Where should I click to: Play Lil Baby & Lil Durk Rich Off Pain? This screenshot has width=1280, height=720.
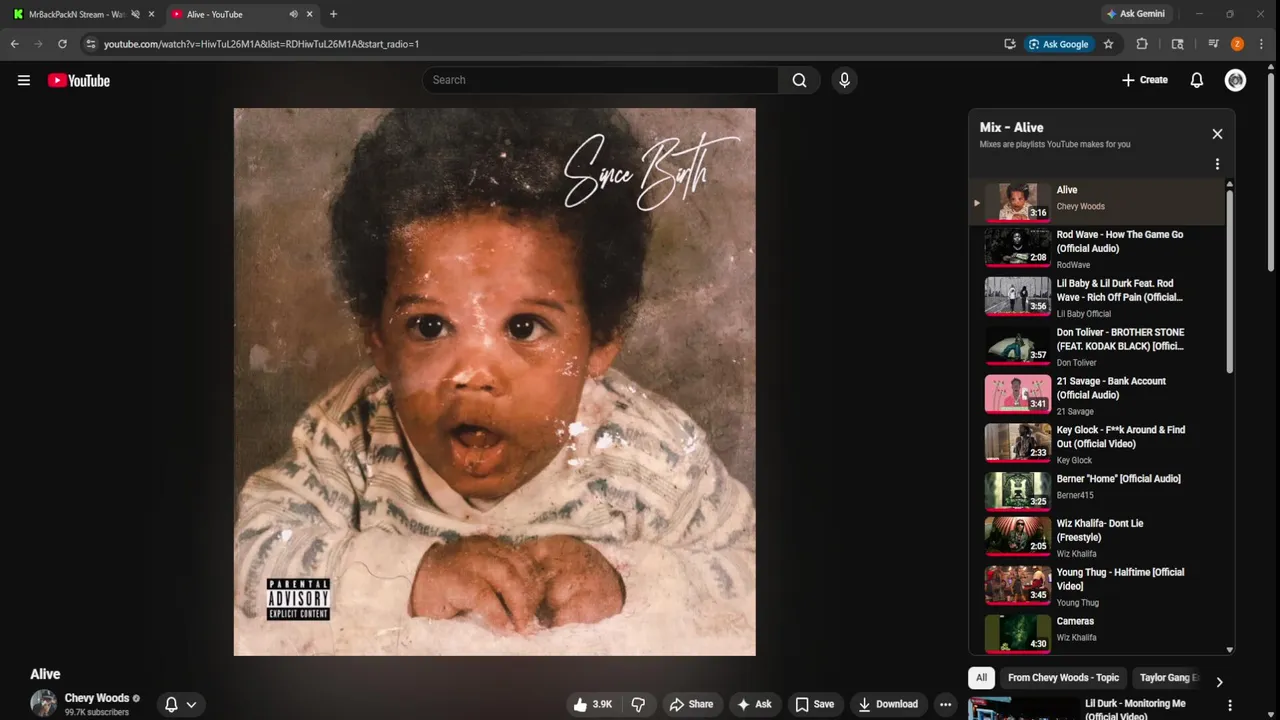click(1097, 298)
